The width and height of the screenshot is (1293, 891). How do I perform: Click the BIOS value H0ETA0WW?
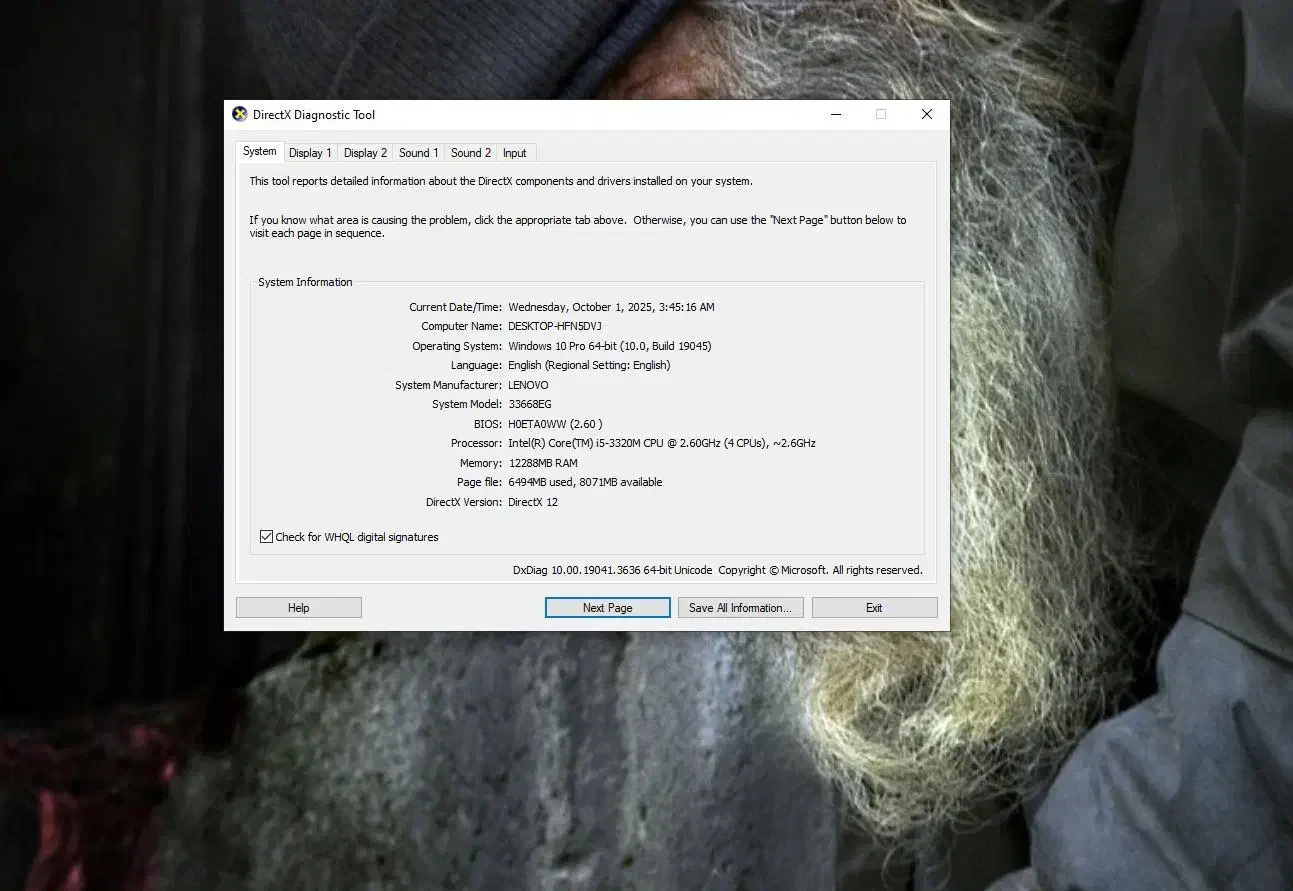555,424
